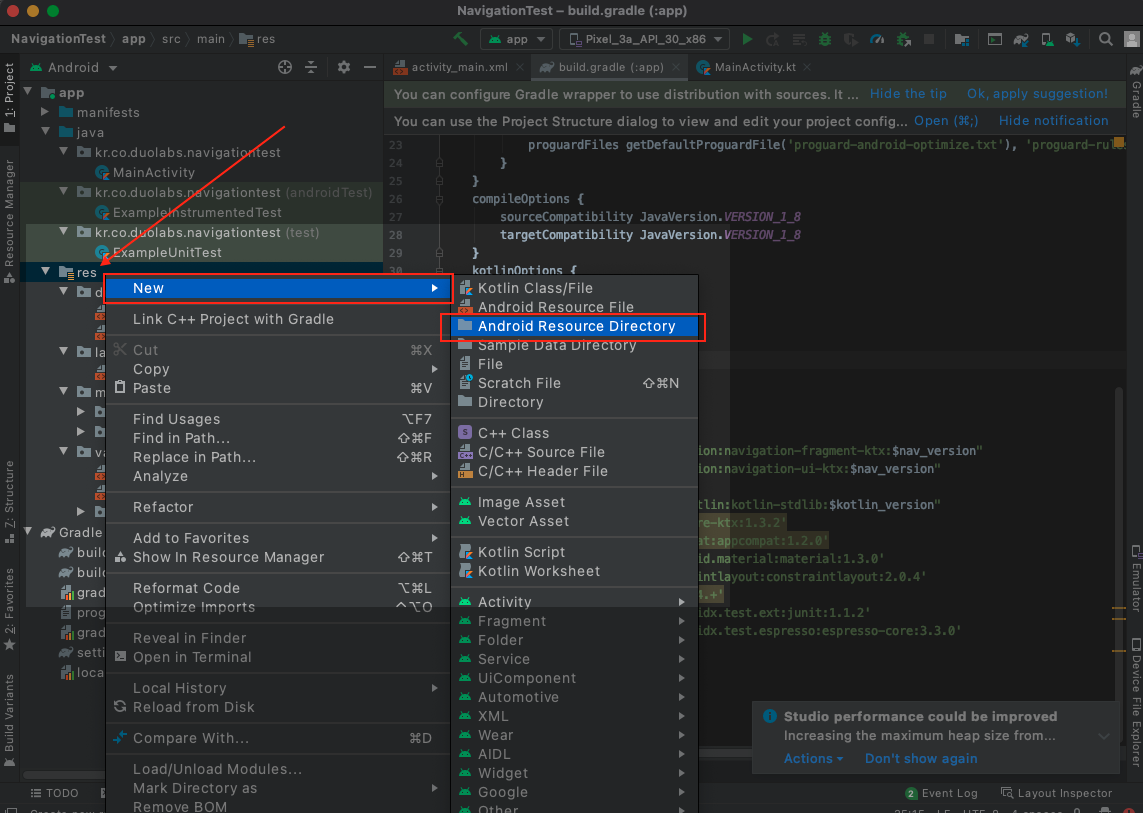Collapse kr.co.duolabs.navigationtest (androidTest) package
The width and height of the screenshot is (1143, 813).
click(63, 191)
